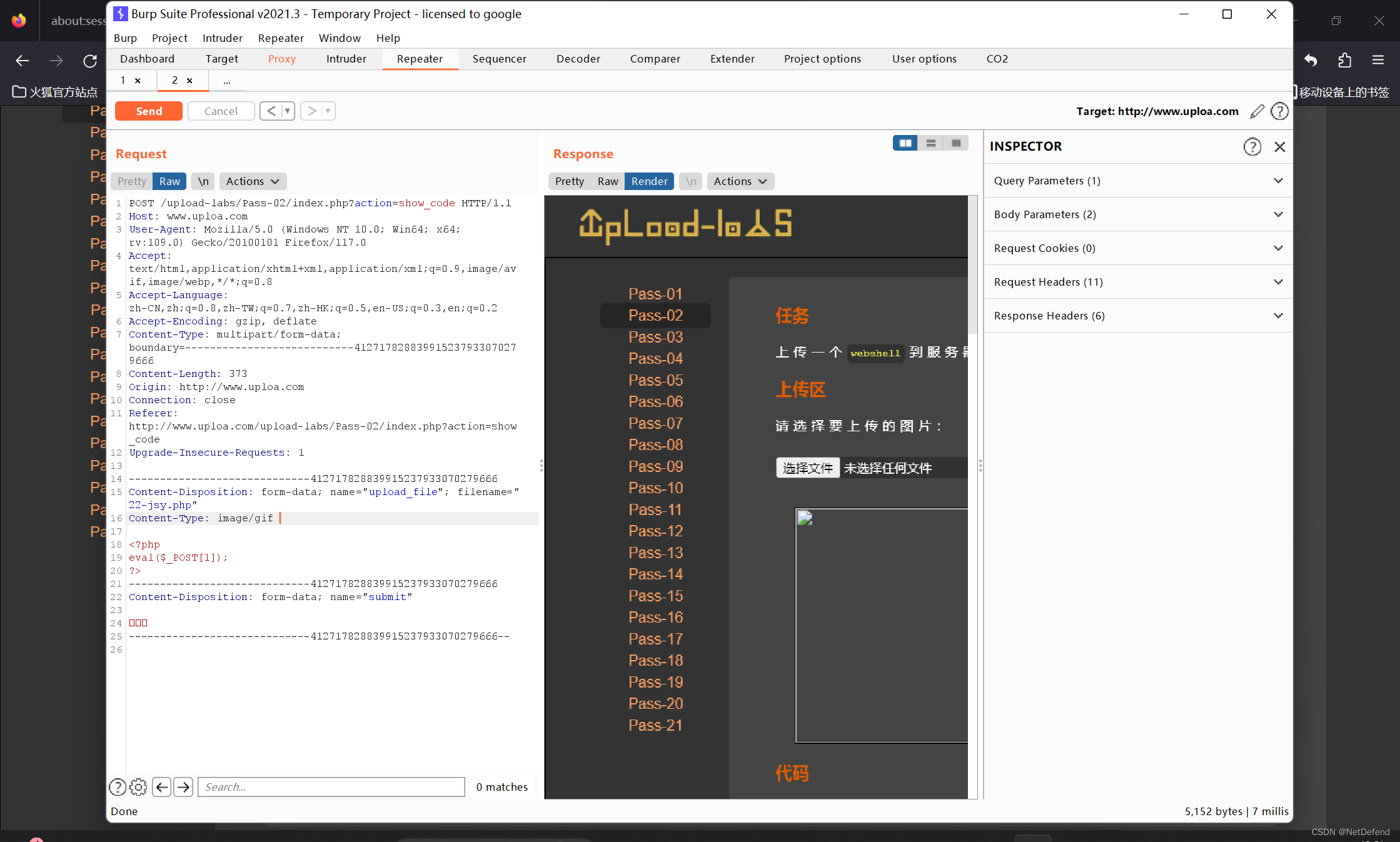Expand Body Parameters section

(x=1138, y=214)
